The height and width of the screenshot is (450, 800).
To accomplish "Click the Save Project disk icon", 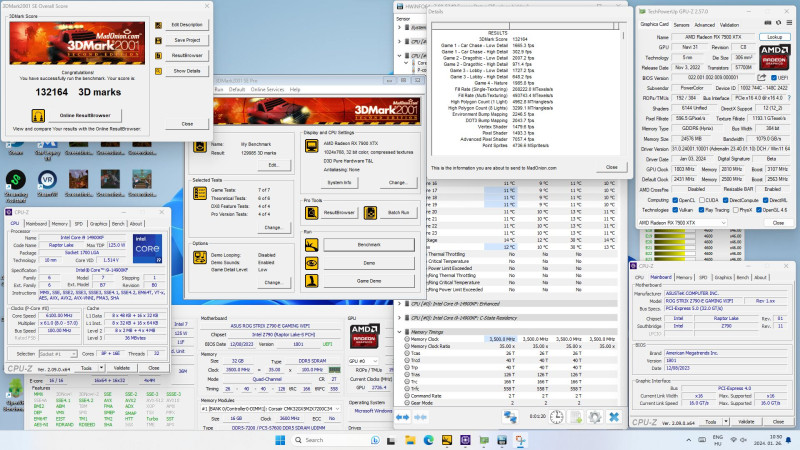I will click(158, 40).
